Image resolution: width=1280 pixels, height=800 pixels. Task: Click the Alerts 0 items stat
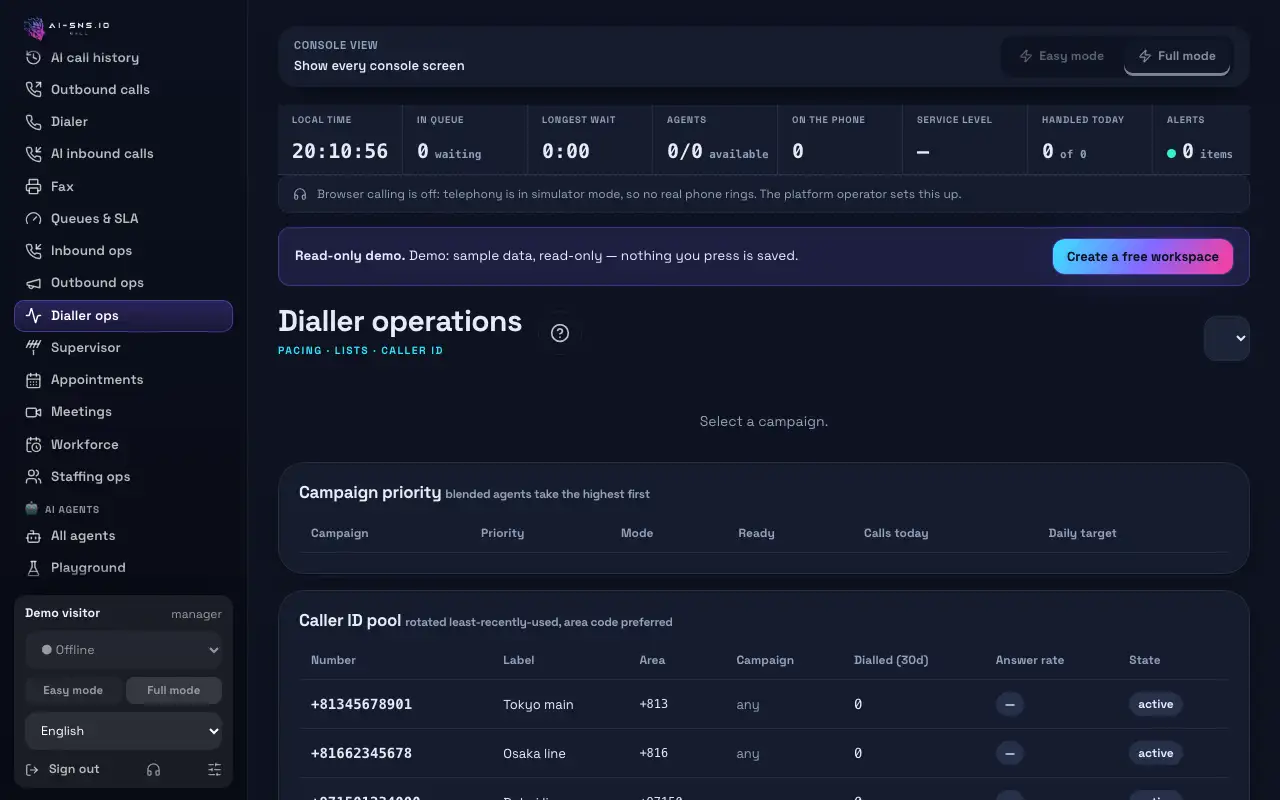pos(1200,141)
